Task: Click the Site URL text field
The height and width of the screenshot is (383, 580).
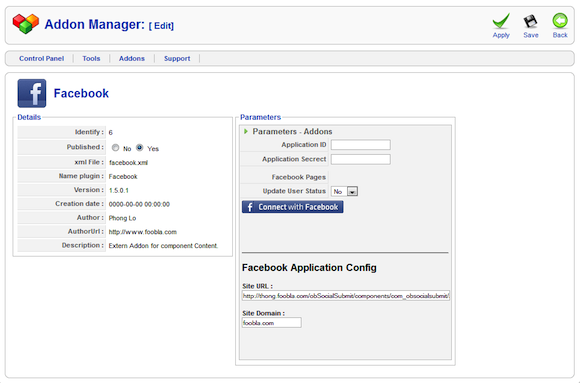Action: [x=346, y=296]
